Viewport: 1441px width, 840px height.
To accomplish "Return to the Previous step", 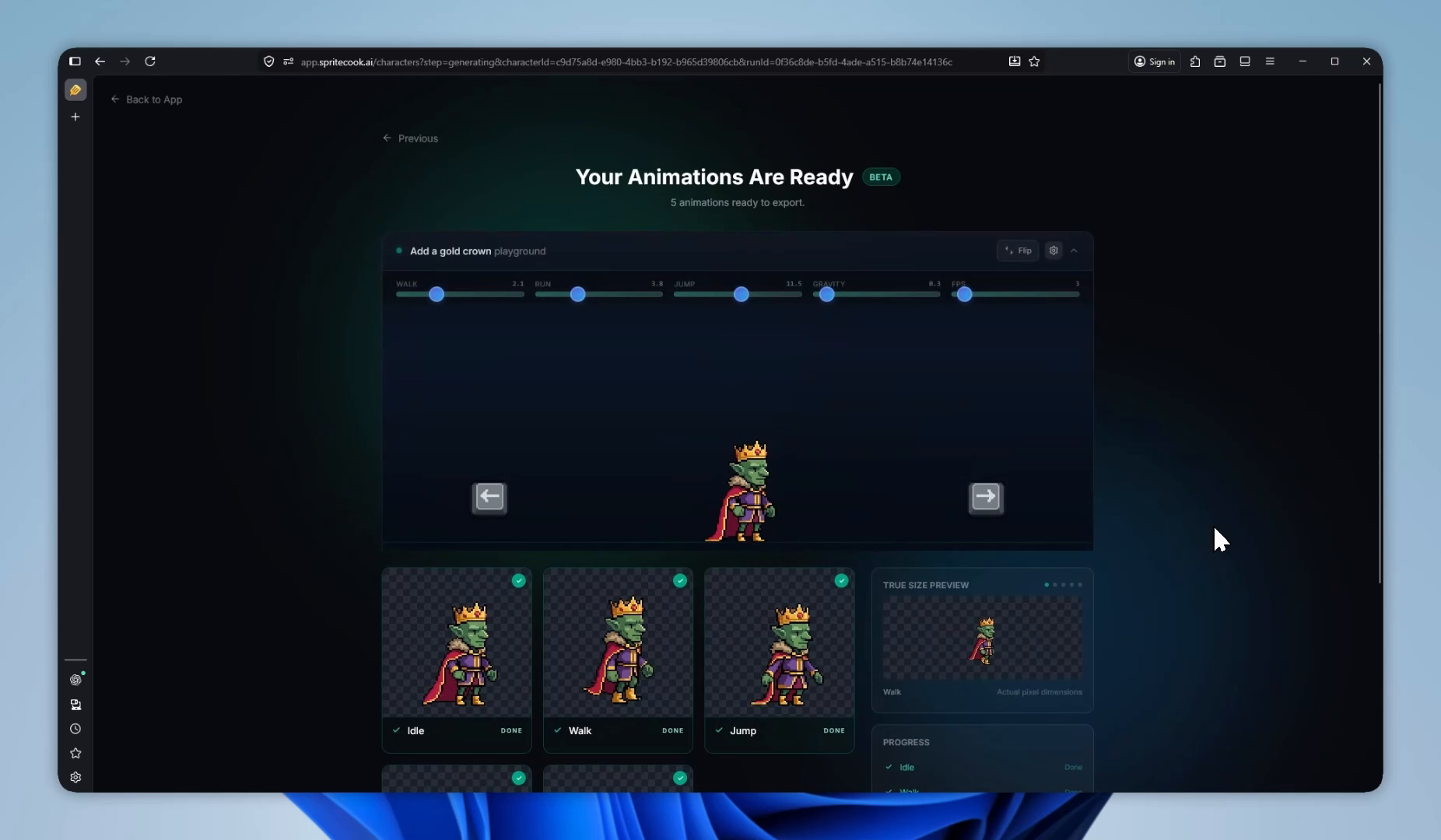I will [x=410, y=138].
